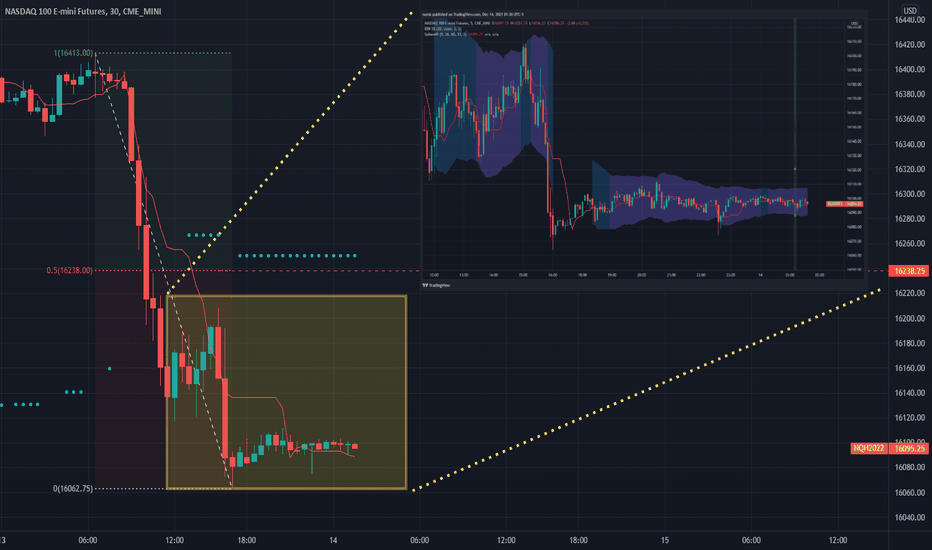Click 16400.00 on the price axis
The height and width of the screenshot is (550, 932).
click(909, 70)
